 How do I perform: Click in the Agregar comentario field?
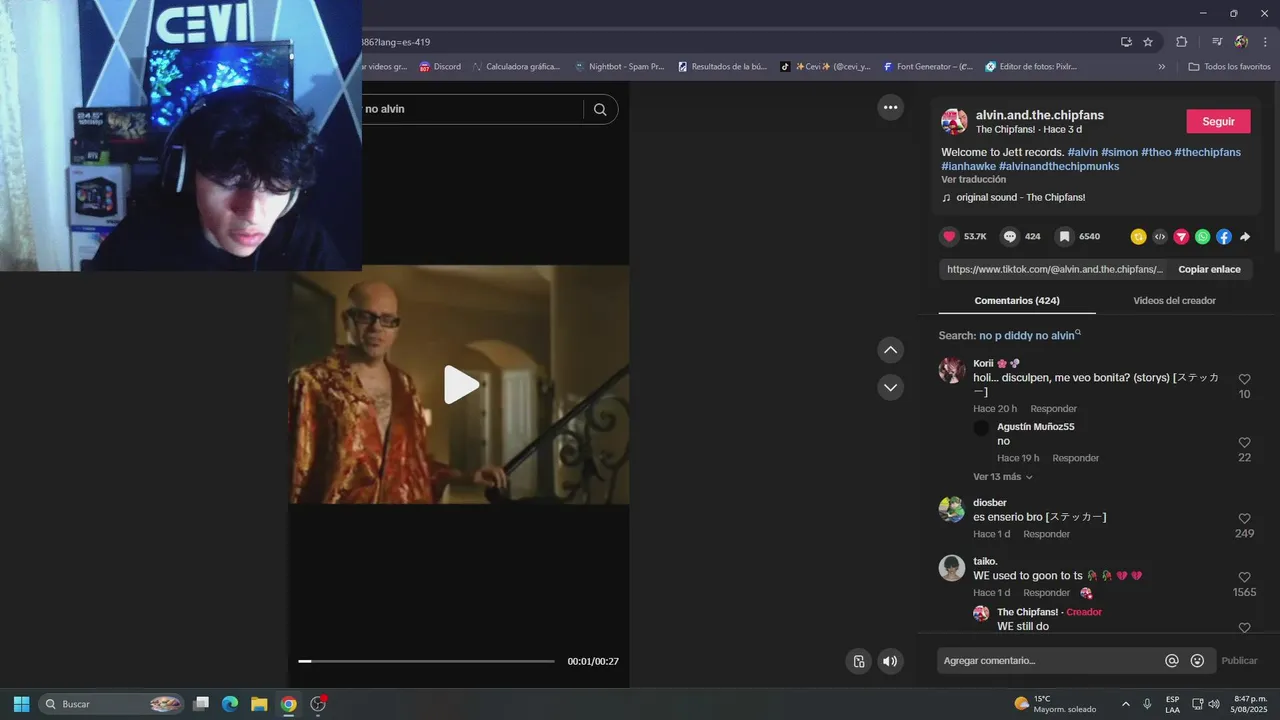coord(1048,661)
